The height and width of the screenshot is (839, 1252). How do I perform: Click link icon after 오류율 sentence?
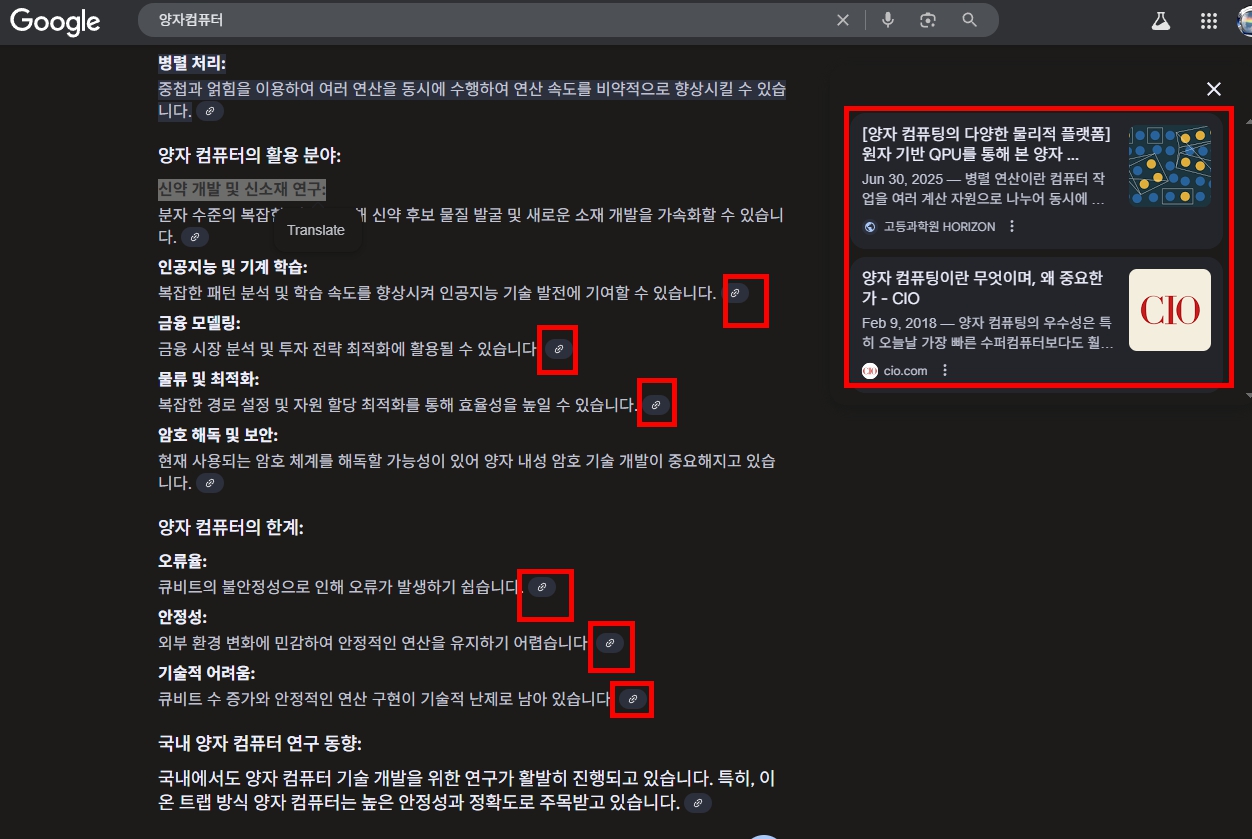click(542, 587)
